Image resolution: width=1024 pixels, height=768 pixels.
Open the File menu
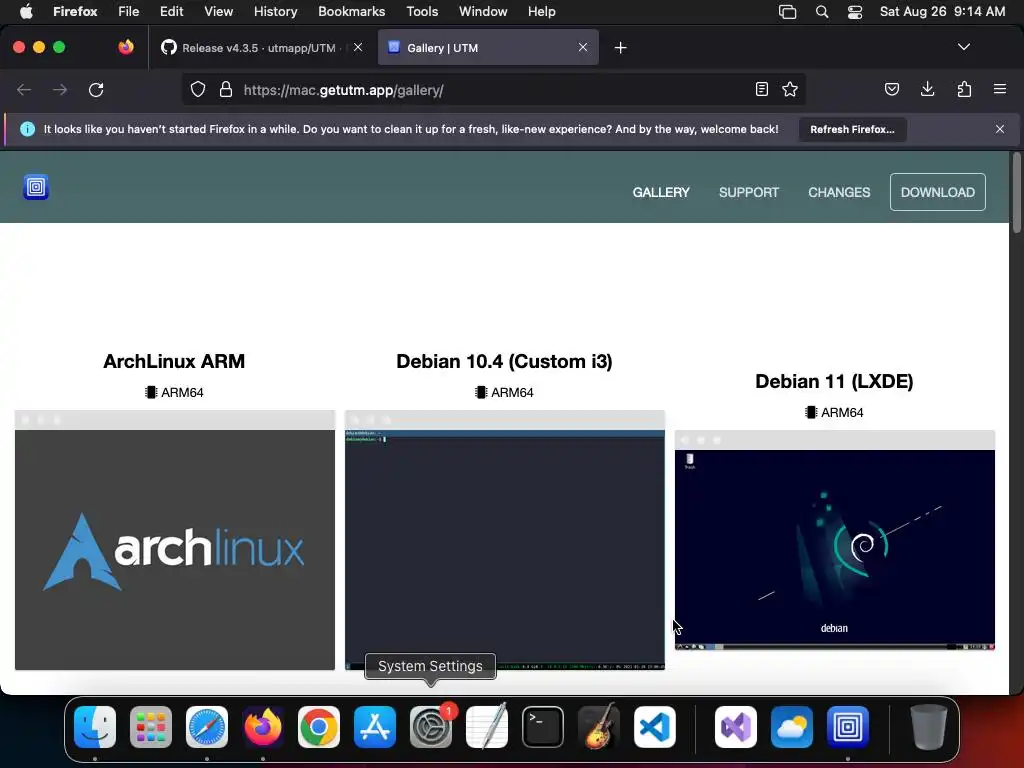click(129, 11)
